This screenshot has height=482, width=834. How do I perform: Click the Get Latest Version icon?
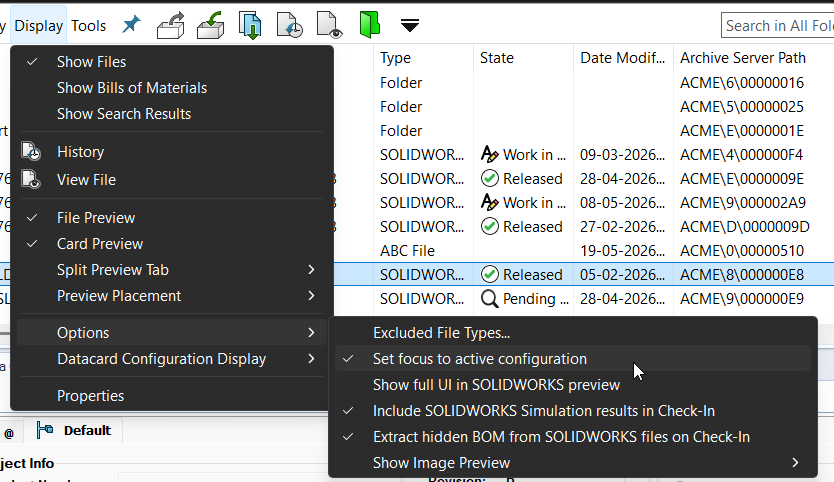[249, 25]
